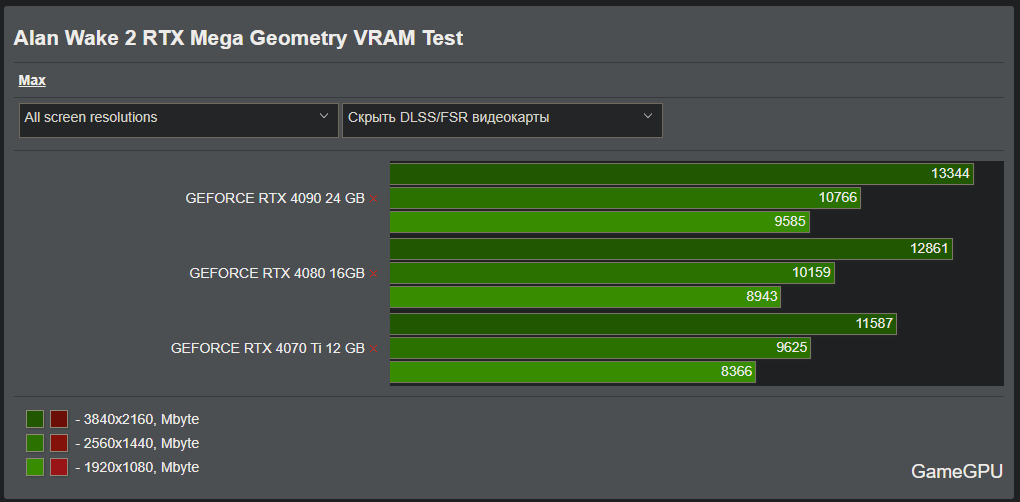
Task: Click the red 2560x1440 legend swatch
Action: 59,443
